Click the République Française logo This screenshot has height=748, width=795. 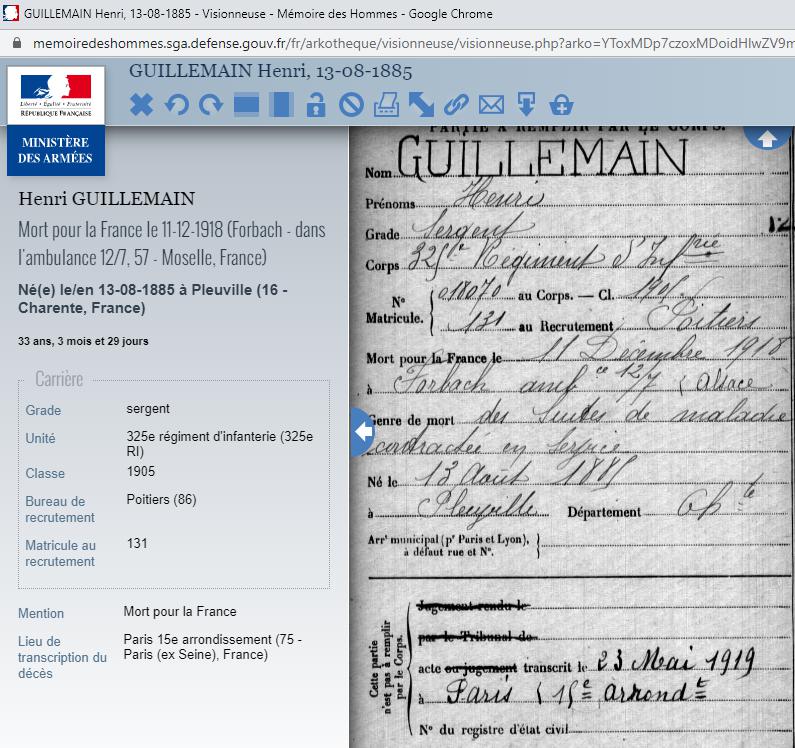click(56, 96)
